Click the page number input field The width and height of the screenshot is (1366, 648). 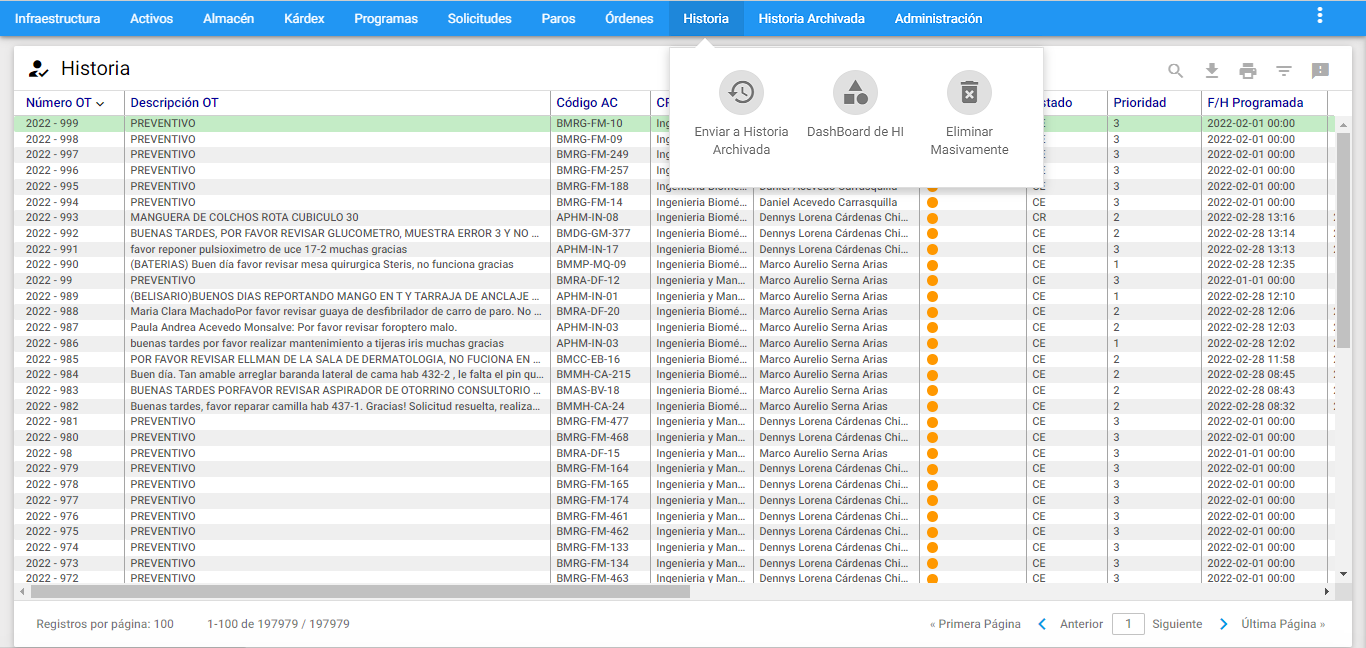1128,624
